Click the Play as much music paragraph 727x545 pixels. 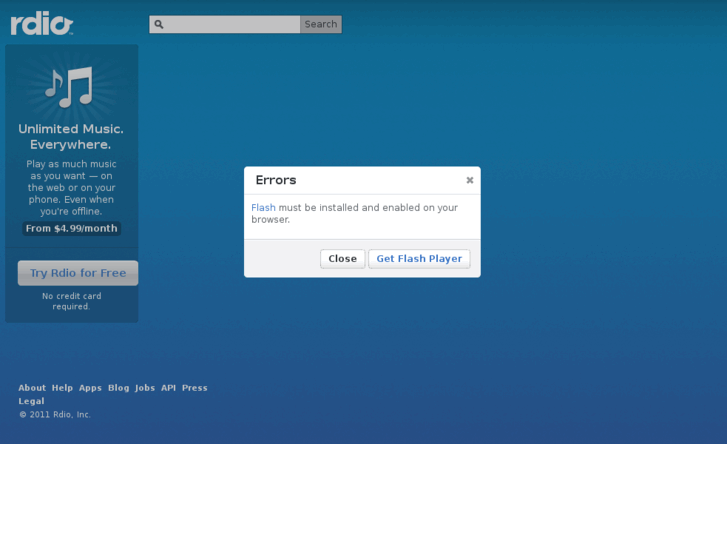[71, 187]
